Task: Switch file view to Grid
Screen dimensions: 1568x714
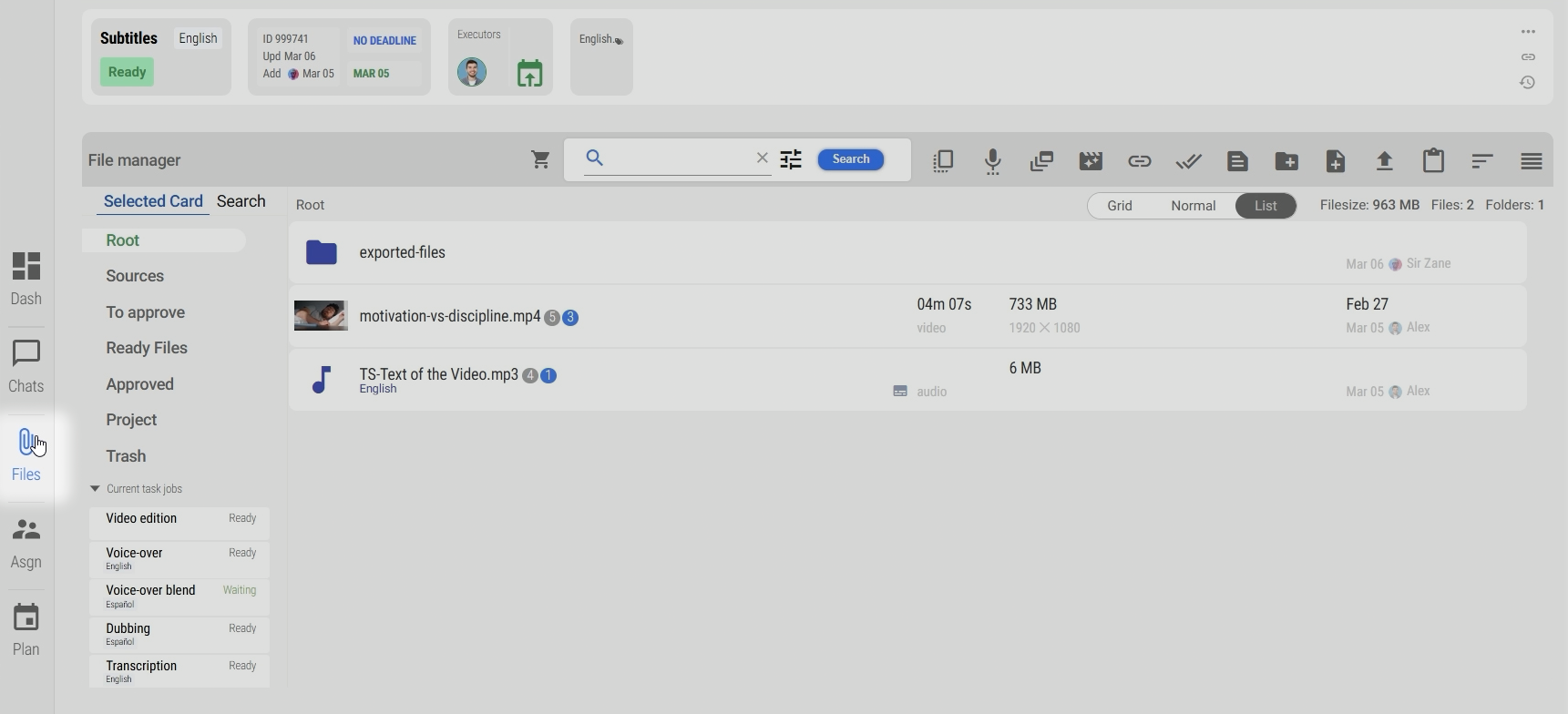Action: click(1119, 206)
